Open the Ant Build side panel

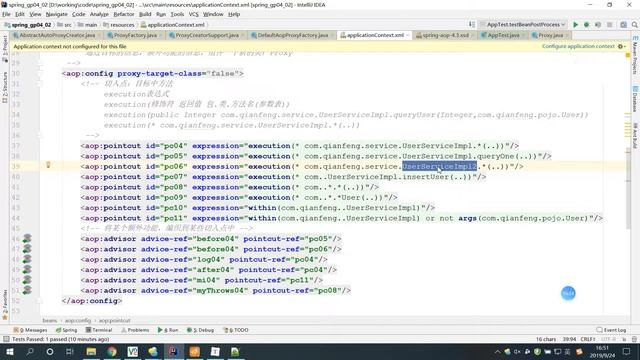point(635,136)
